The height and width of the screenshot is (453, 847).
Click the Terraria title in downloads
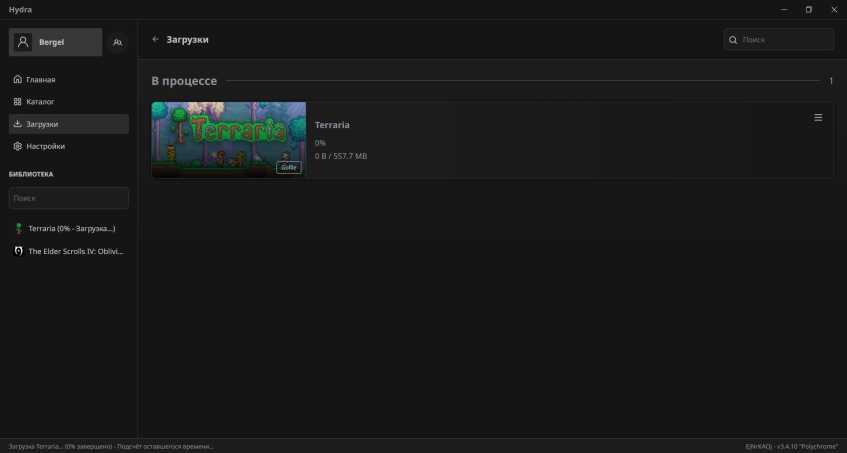332,125
